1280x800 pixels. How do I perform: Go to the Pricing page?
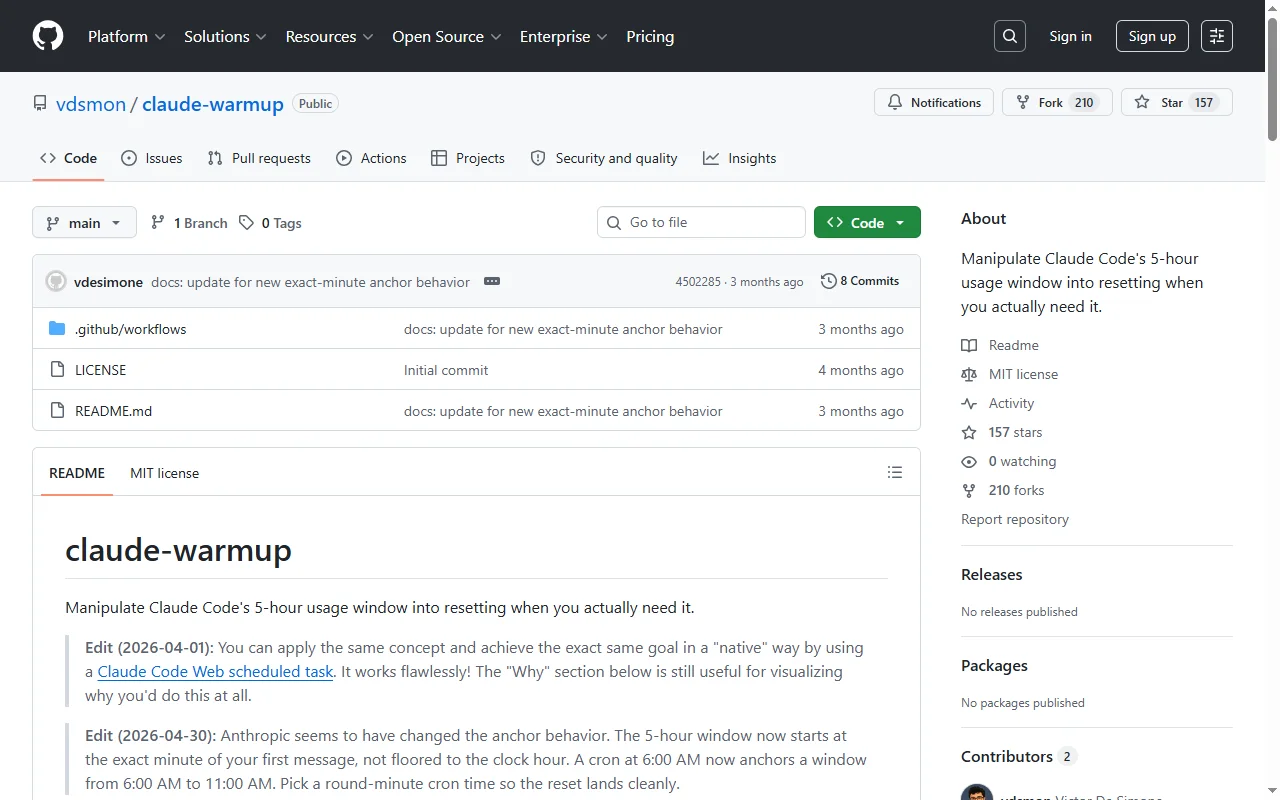[650, 36]
